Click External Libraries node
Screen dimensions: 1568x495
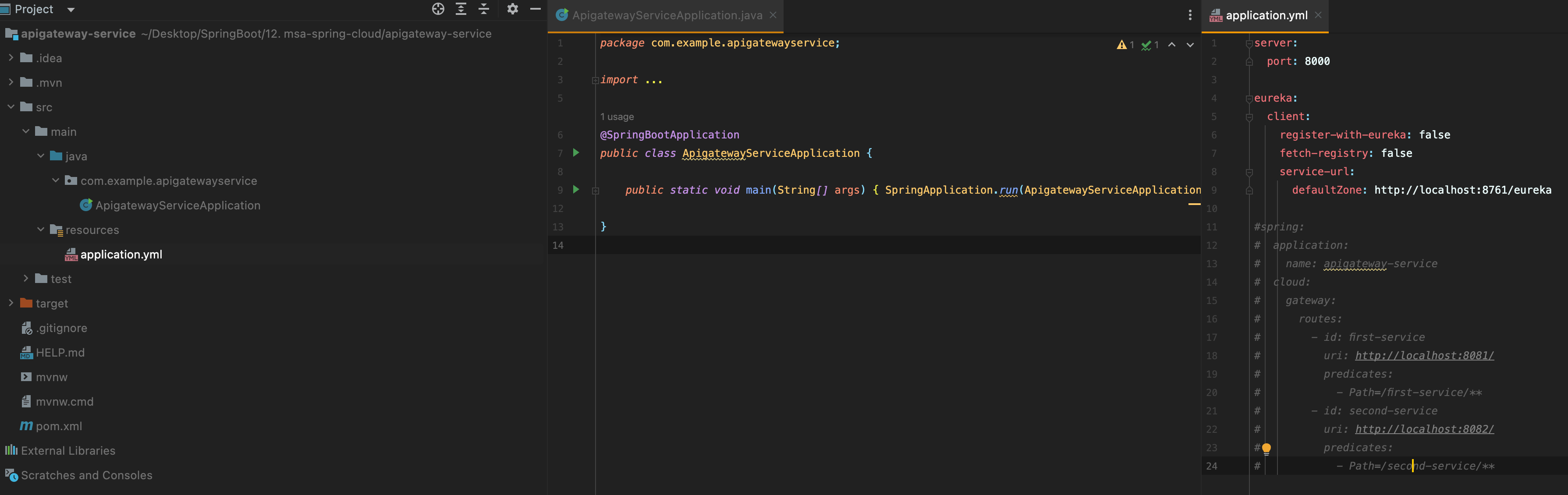pos(68,451)
